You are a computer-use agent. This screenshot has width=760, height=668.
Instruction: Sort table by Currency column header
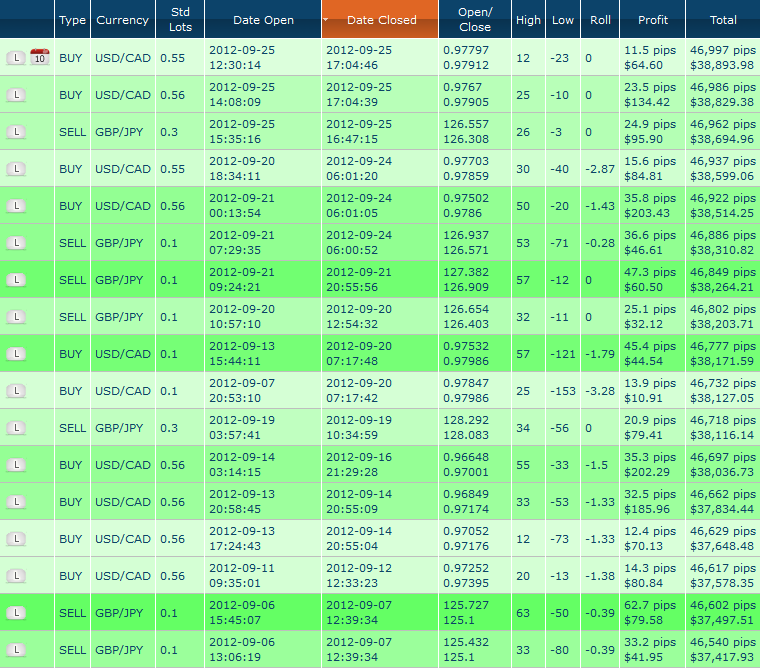pos(123,19)
